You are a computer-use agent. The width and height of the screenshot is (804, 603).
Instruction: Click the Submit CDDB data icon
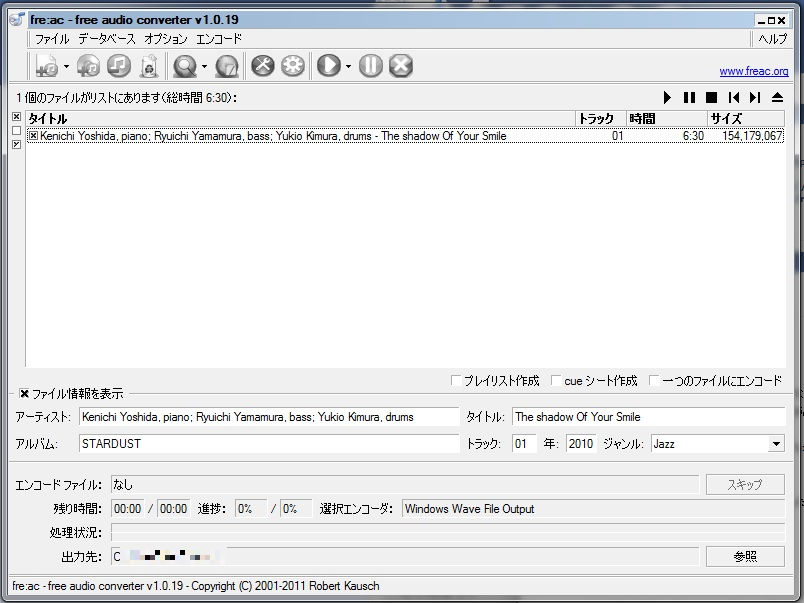(227, 66)
